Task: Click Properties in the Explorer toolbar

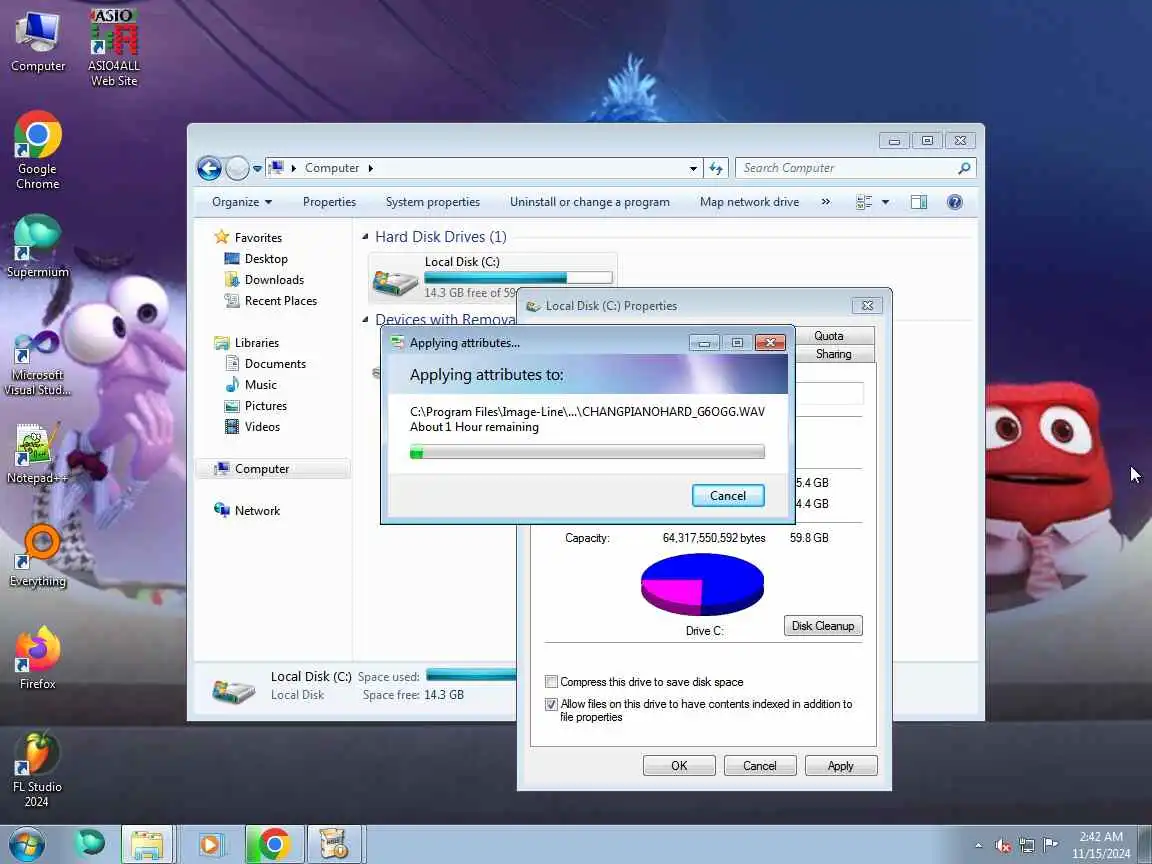Action: 329,202
